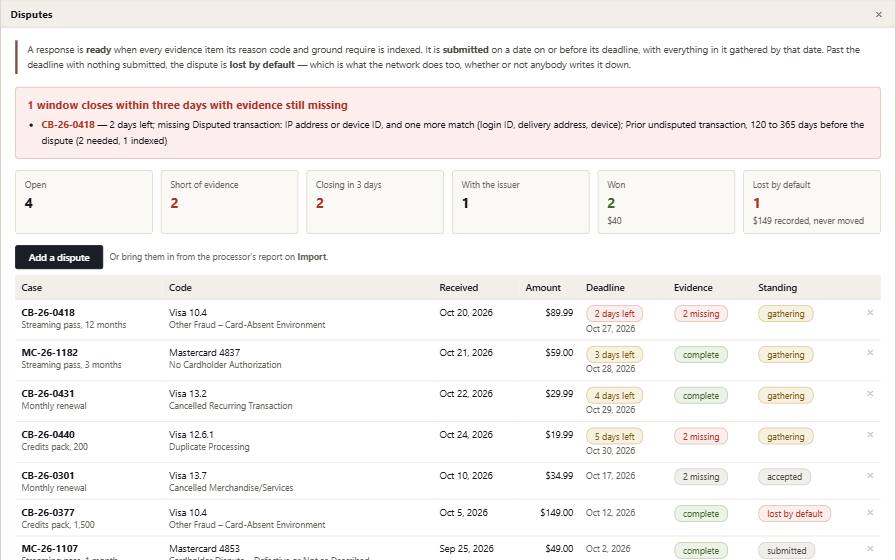Open the CB-26-0418 link in the alert
This screenshot has width=896, height=560.
click(x=68, y=125)
